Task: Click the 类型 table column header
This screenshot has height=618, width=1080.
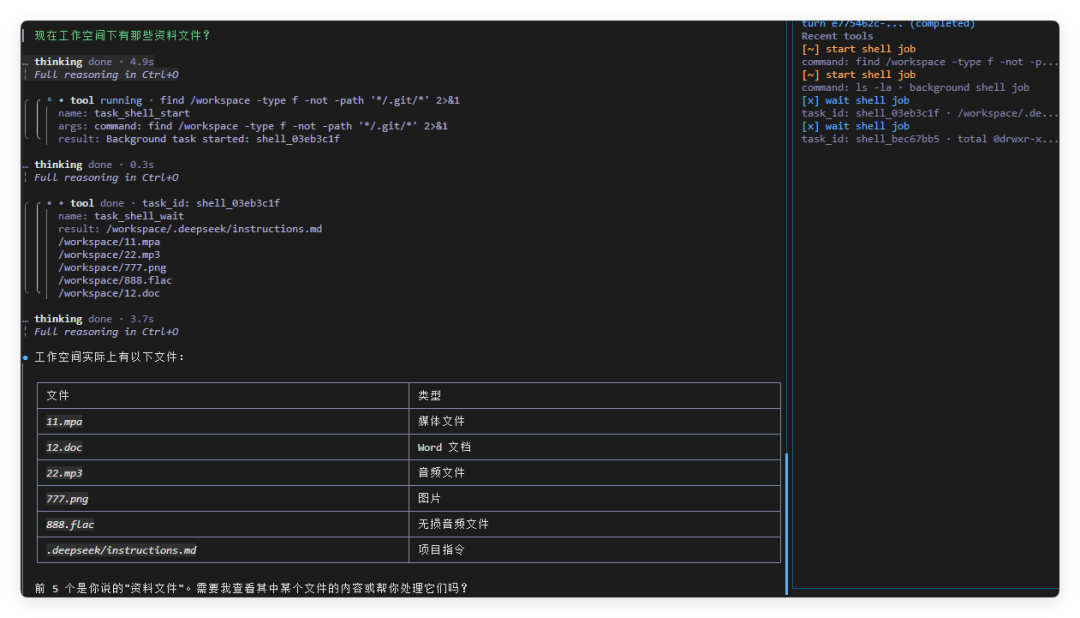Action: (x=594, y=395)
